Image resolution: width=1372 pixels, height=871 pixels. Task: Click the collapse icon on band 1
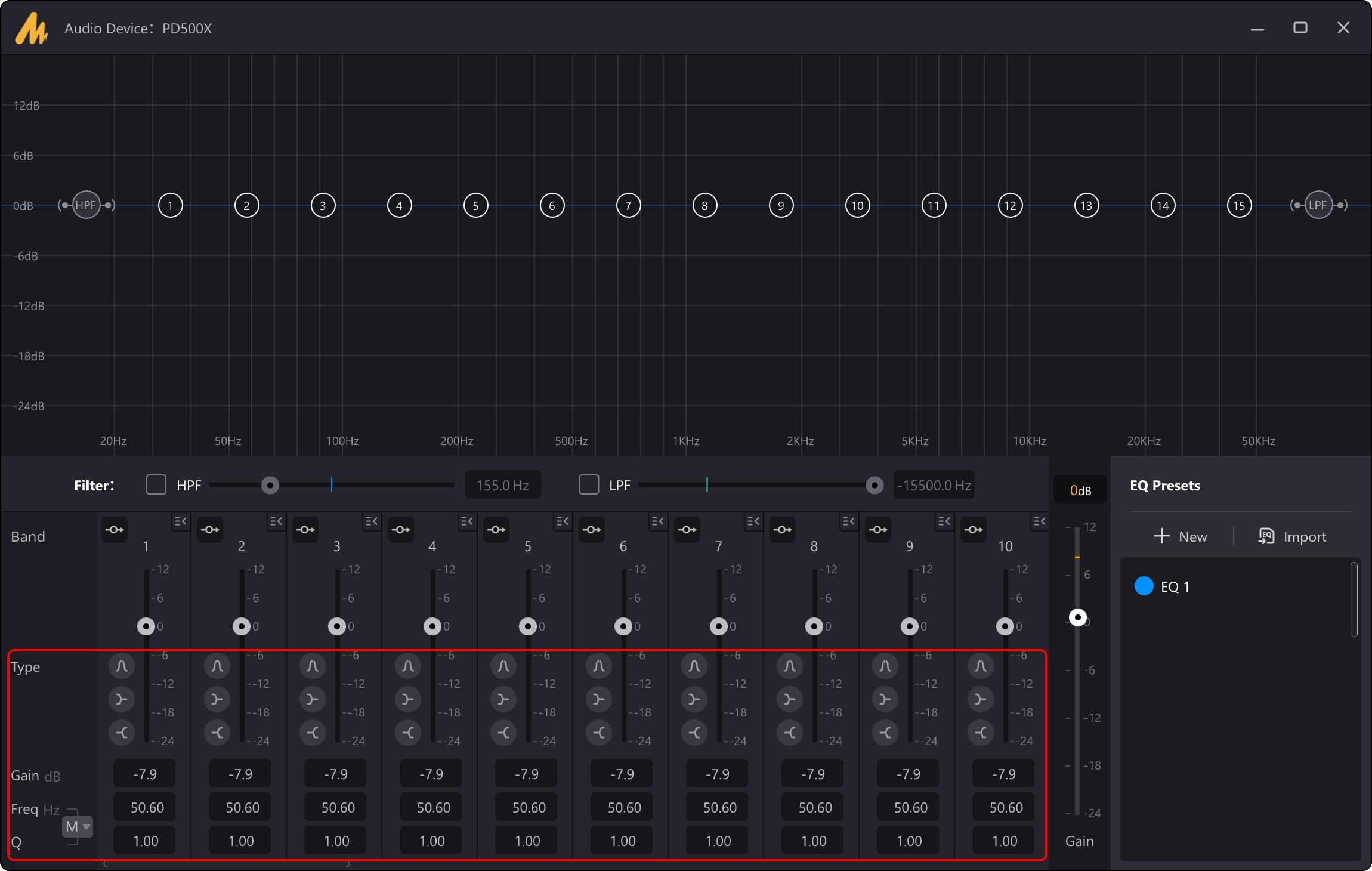click(181, 521)
